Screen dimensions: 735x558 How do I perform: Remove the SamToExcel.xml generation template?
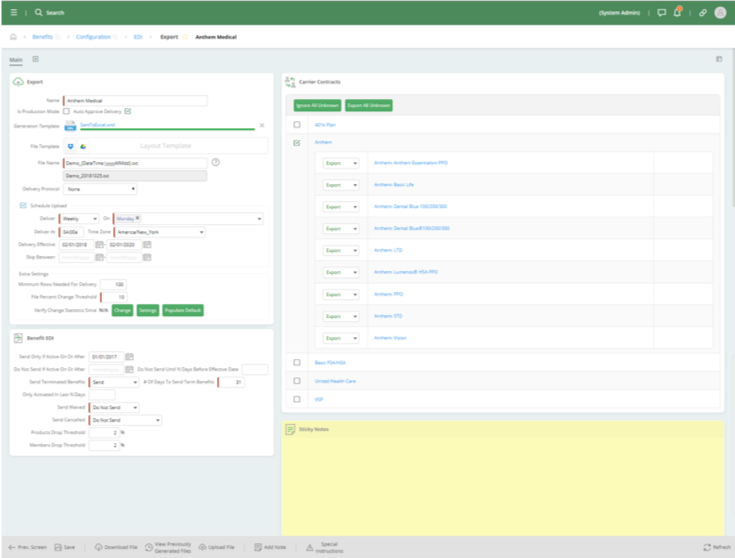coord(262,126)
